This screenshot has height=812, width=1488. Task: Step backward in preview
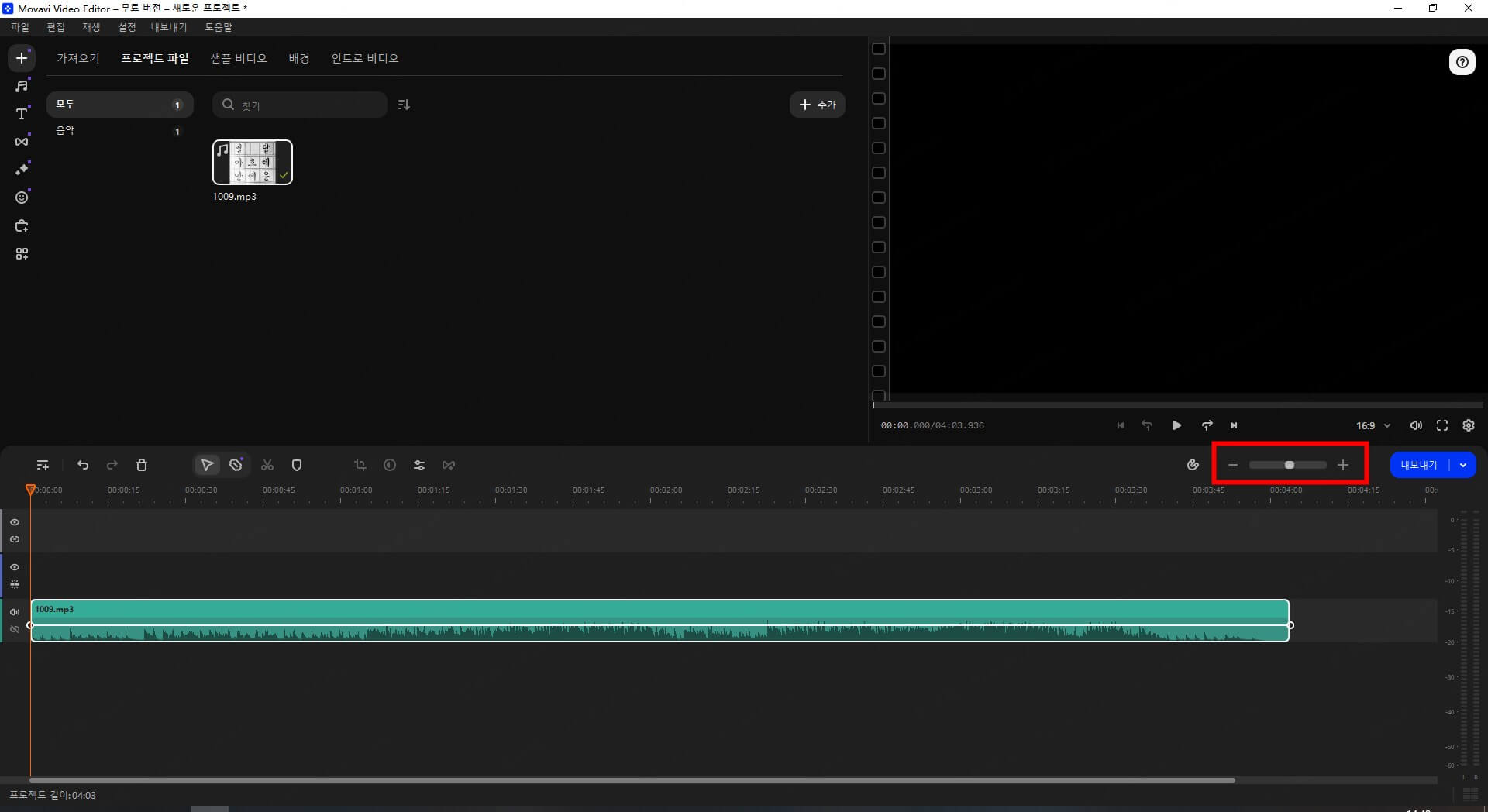point(1147,425)
